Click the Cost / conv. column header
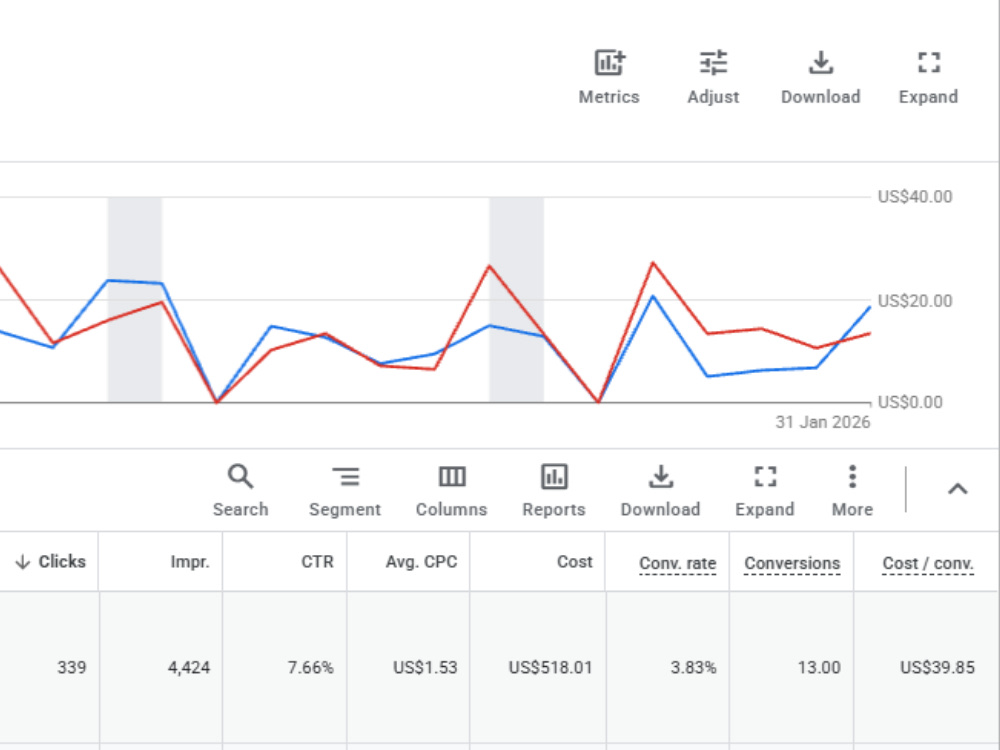This screenshot has height=750, width=1000. [x=928, y=563]
